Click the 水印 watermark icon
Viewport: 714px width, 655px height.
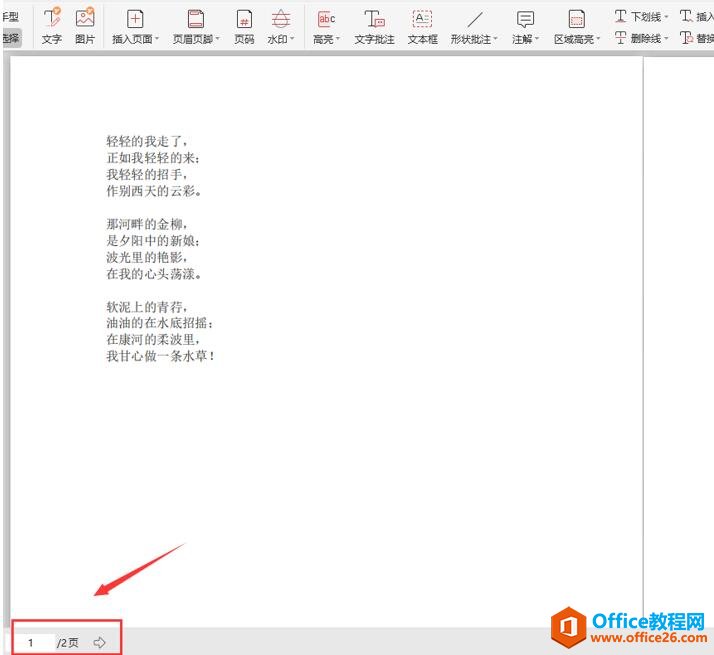(x=281, y=19)
